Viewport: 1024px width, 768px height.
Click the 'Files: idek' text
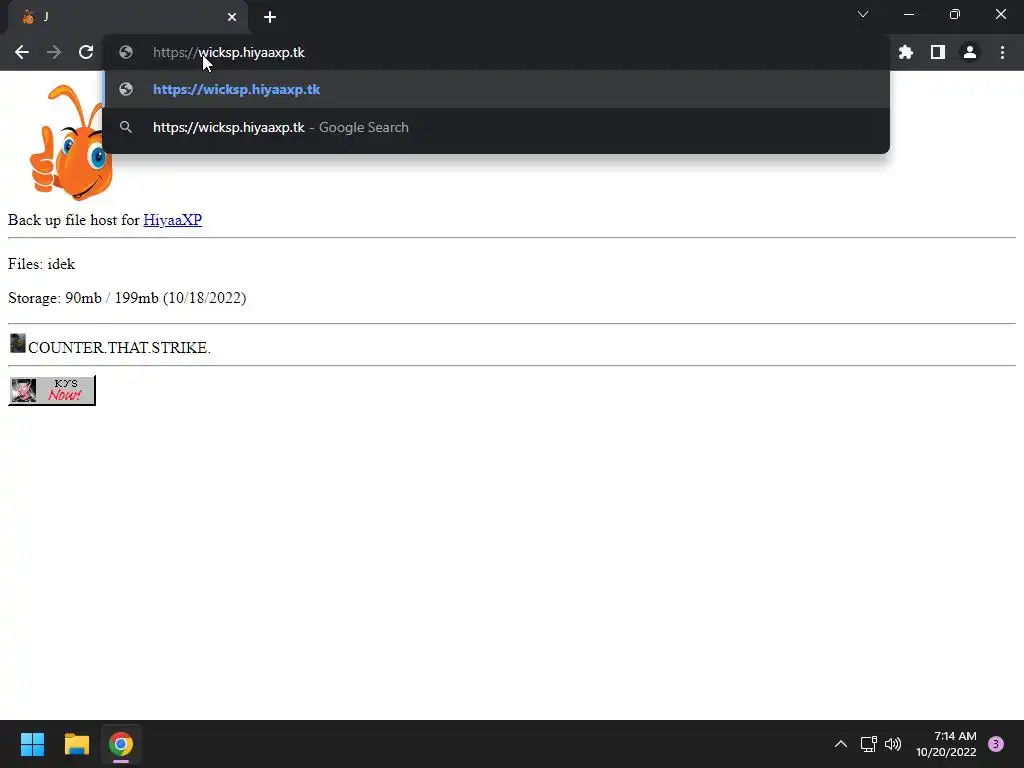point(42,264)
